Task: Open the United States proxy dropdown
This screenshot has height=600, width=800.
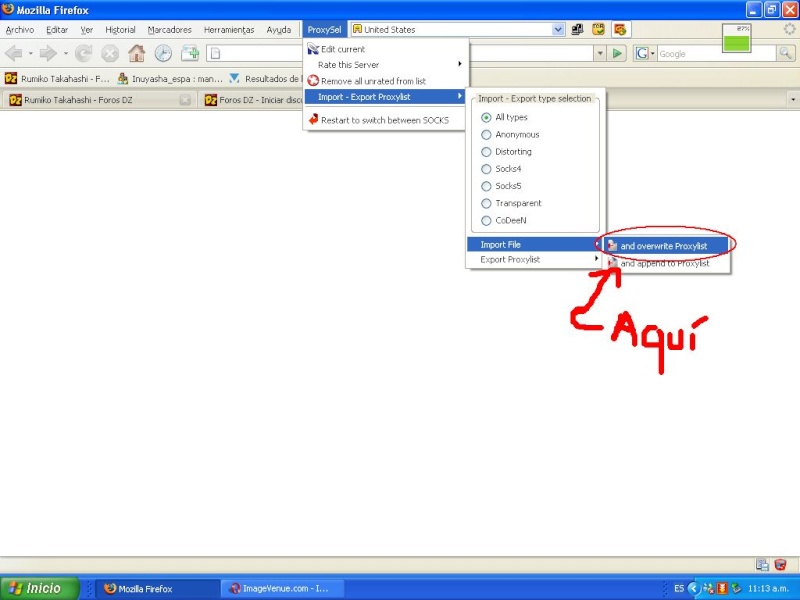Action: pyautogui.click(x=558, y=30)
